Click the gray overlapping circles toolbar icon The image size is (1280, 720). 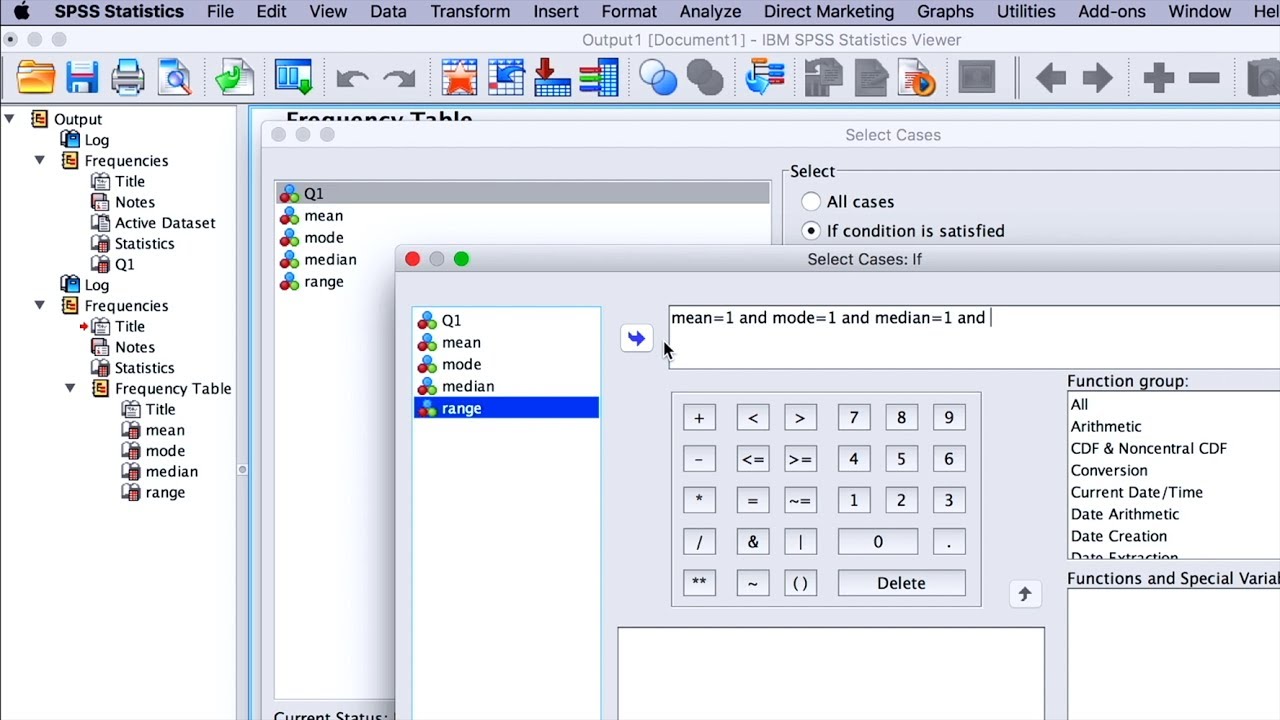coord(705,78)
